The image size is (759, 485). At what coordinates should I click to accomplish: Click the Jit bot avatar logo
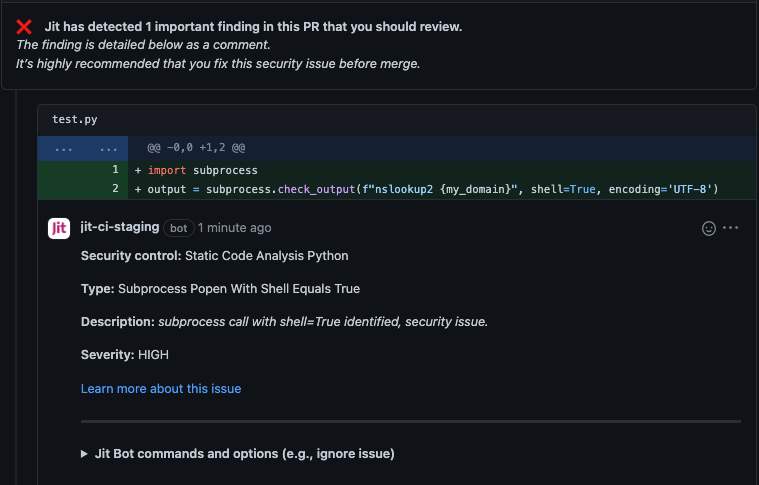tap(59, 228)
